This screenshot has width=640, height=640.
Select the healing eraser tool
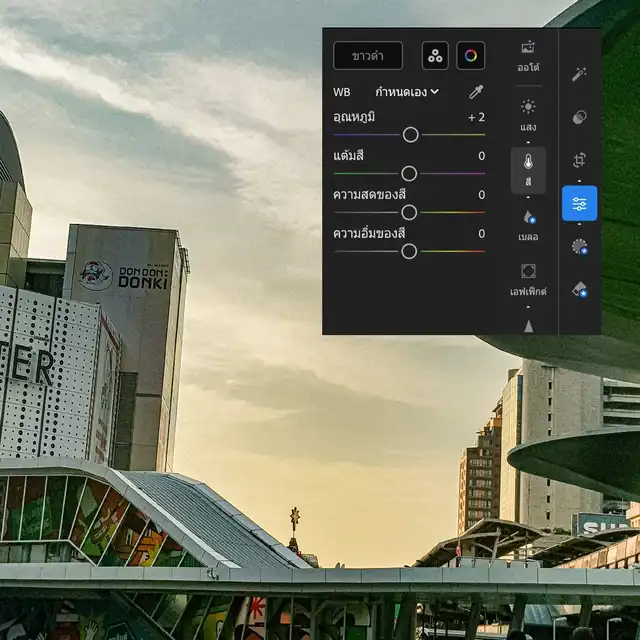[x=579, y=289]
